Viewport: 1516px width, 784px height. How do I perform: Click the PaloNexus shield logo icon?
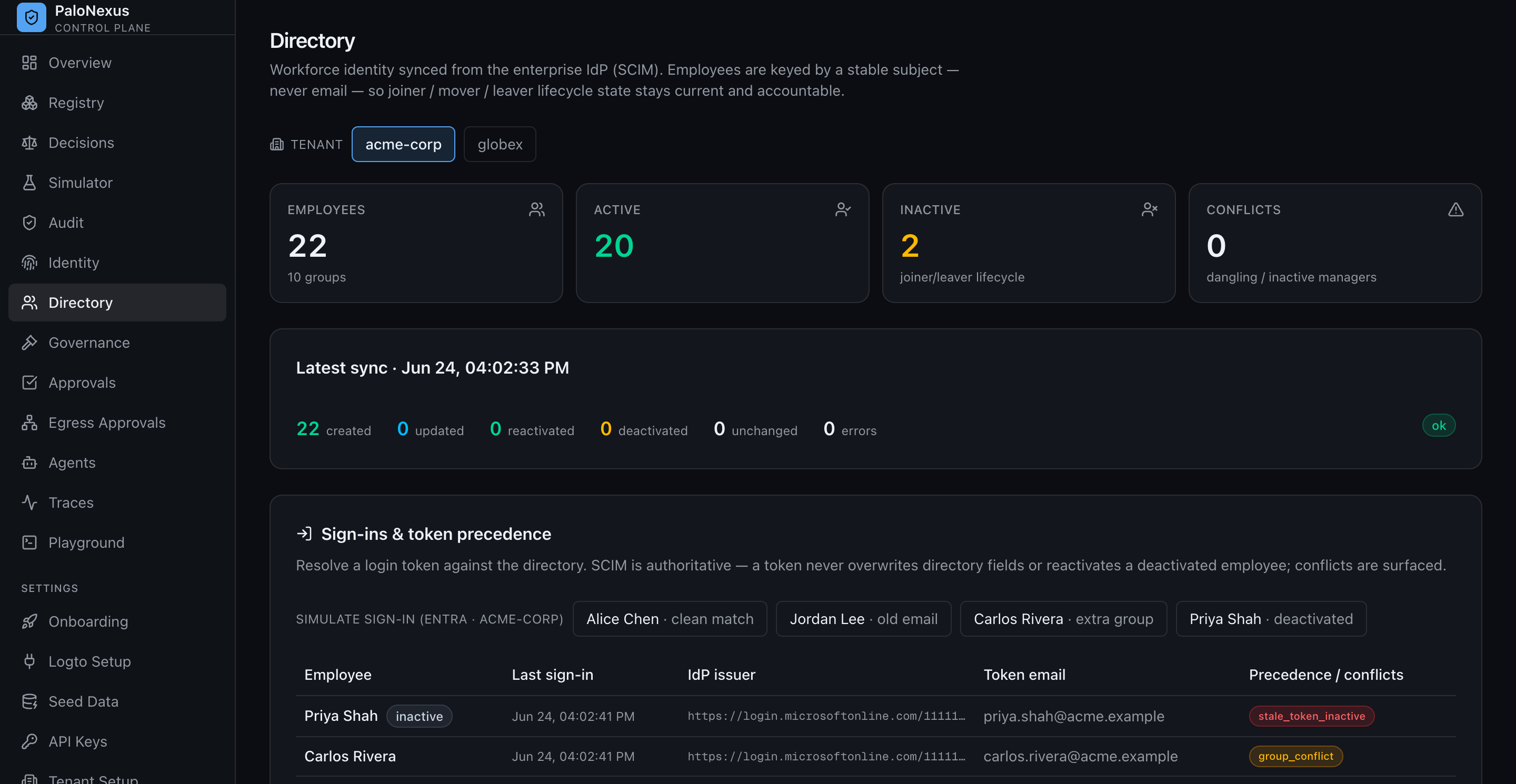coord(31,18)
